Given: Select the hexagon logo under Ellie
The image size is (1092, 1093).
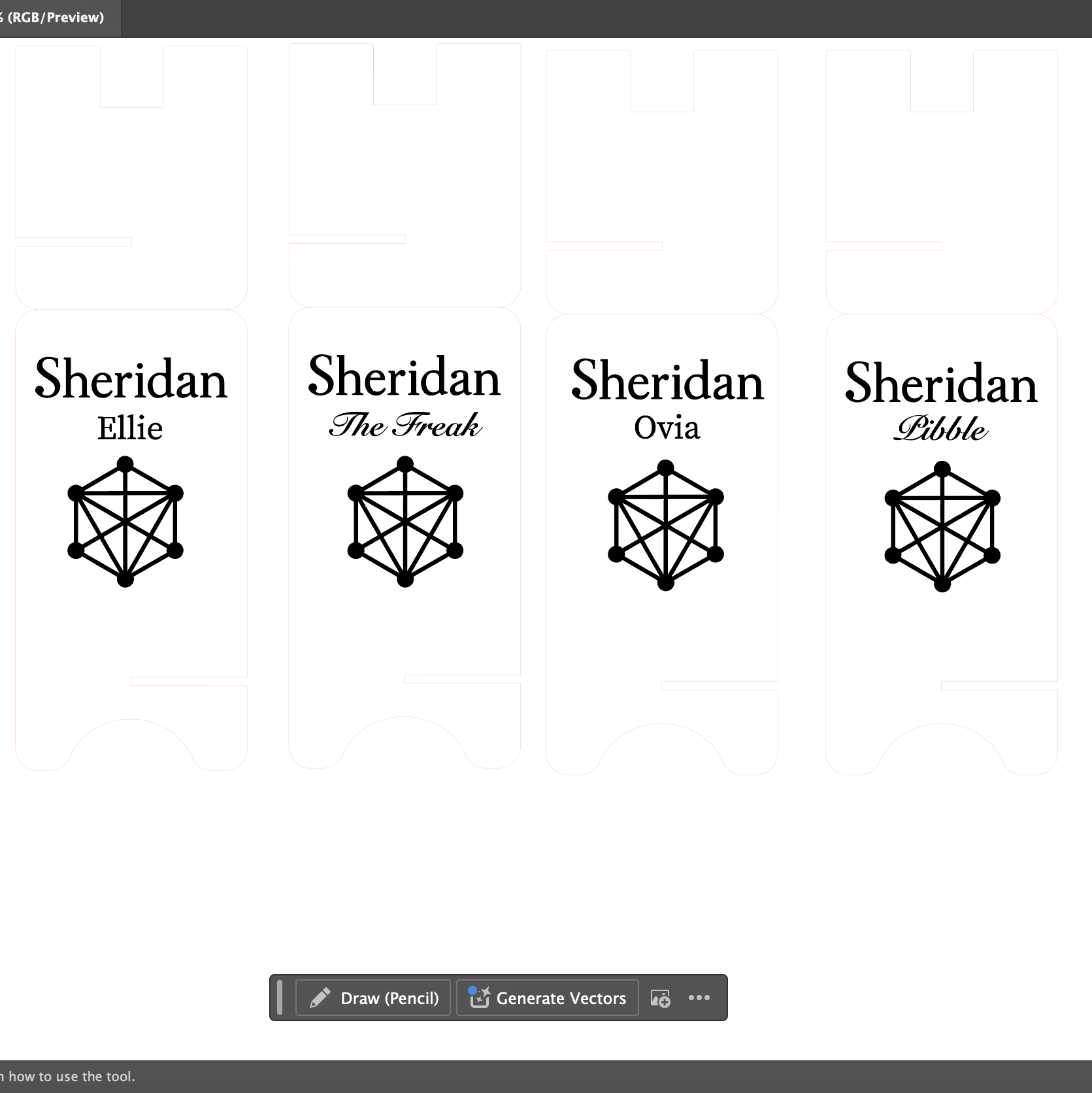Looking at the screenshot, I should click(x=125, y=522).
